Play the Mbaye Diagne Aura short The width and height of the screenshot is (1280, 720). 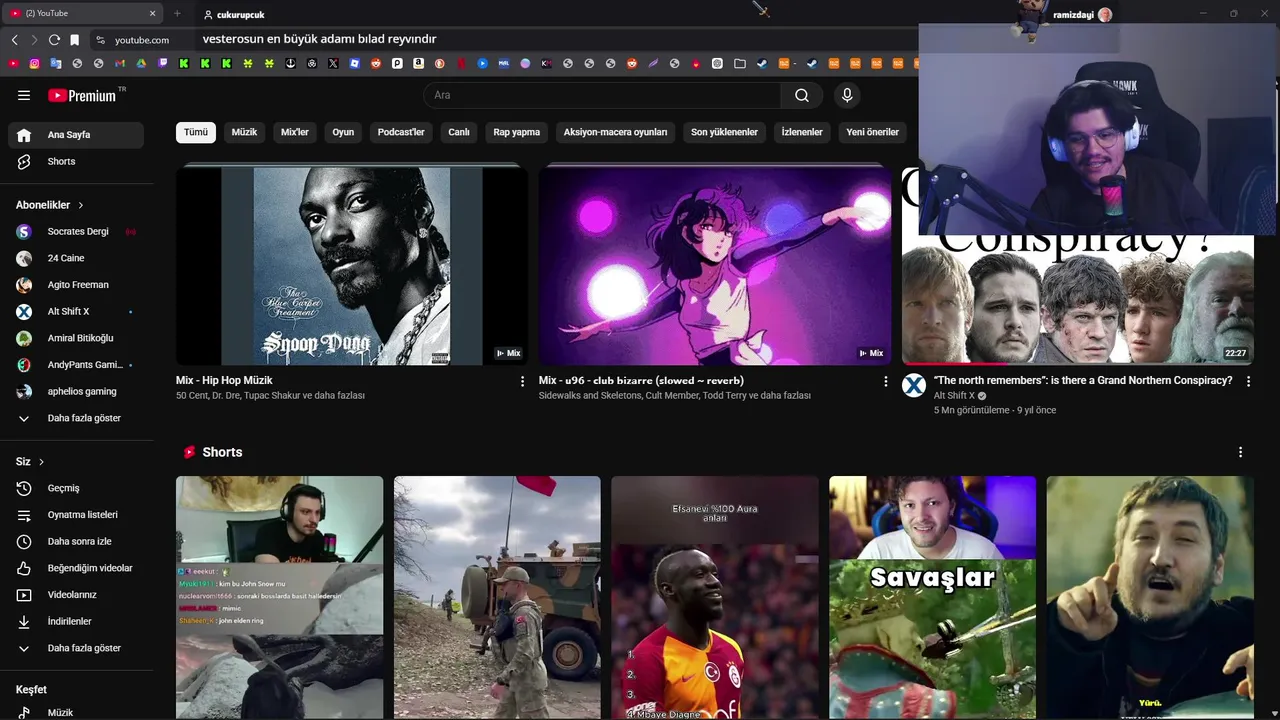click(x=715, y=598)
